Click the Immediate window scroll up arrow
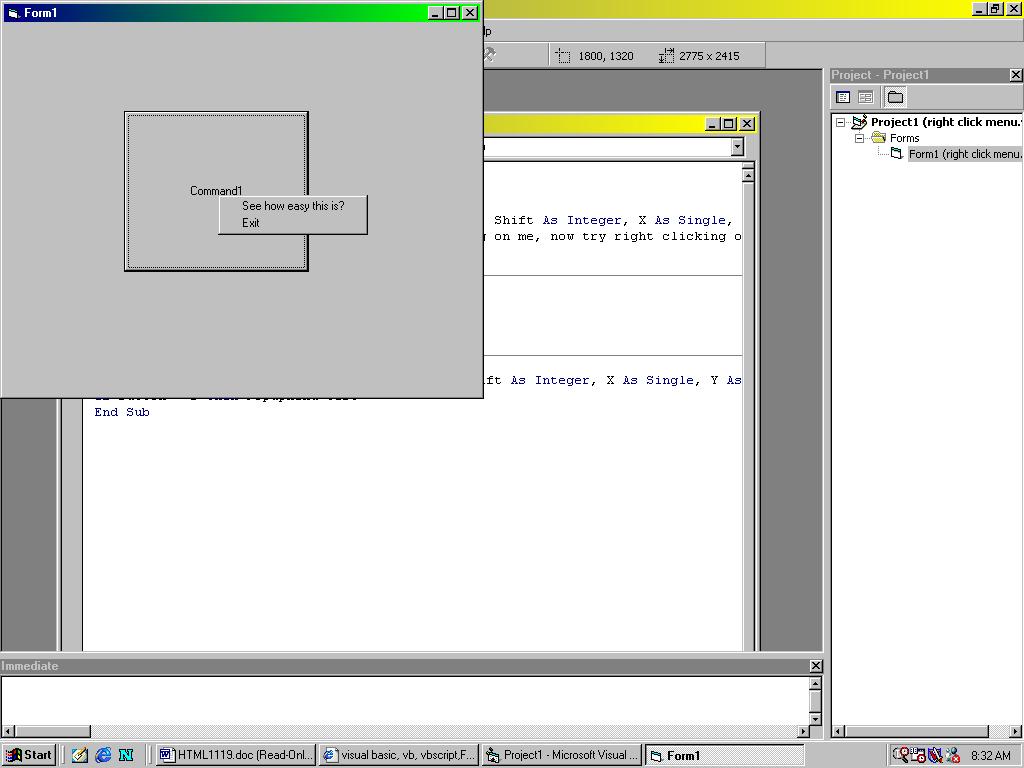Viewport: 1024px width, 768px height. coord(815,683)
